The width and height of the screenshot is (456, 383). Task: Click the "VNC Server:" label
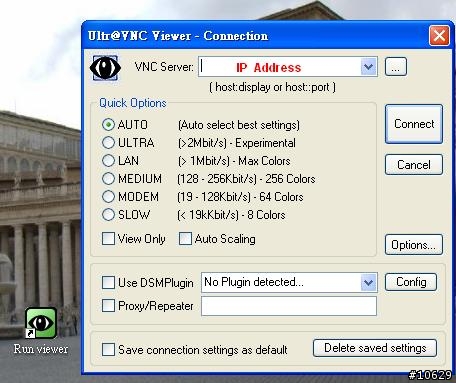point(164,67)
